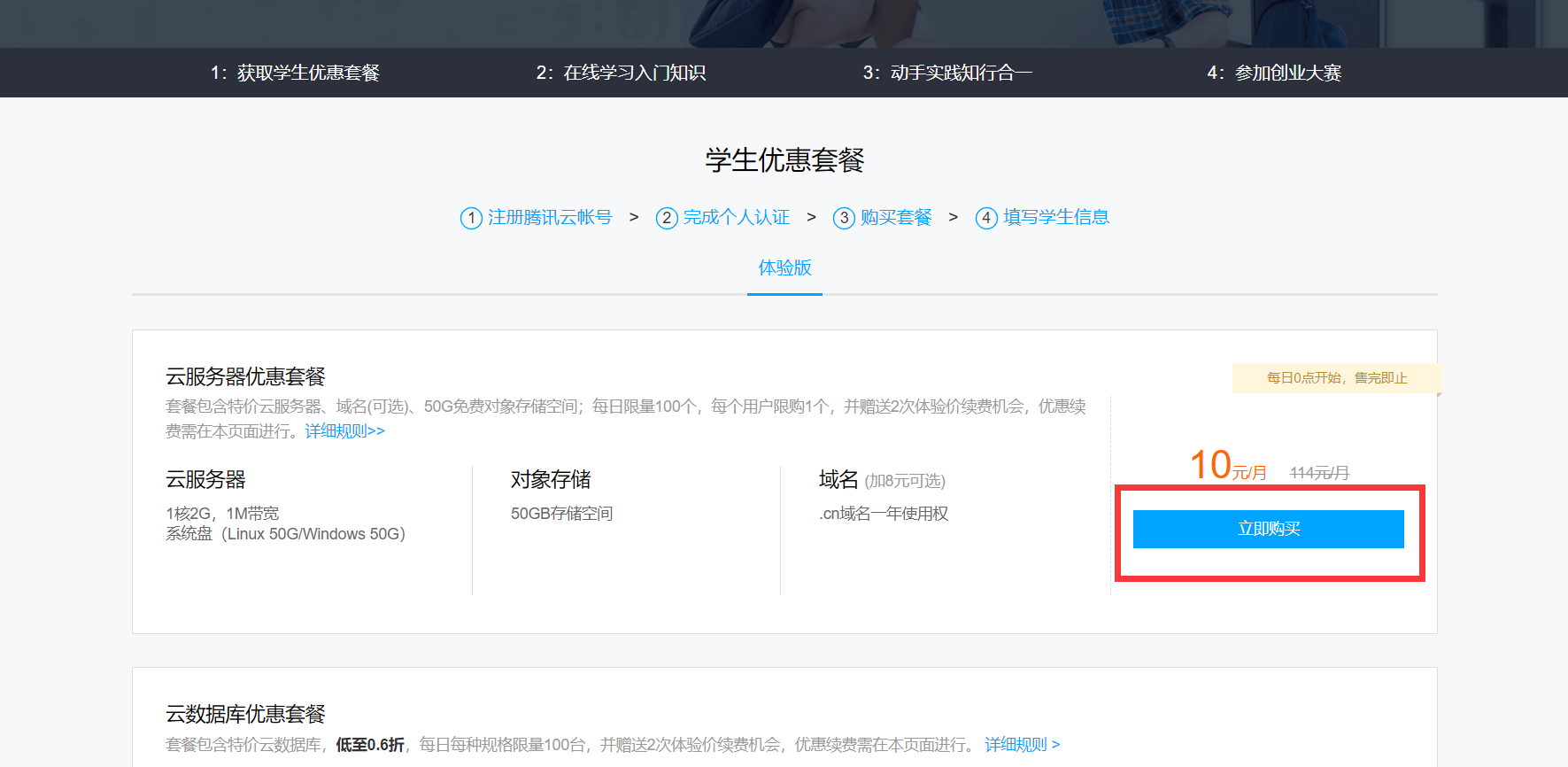This screenshot has height=767, width=1568.
Task: Click the 云服务器优惠套餐 heading
Action: [245, 376]
